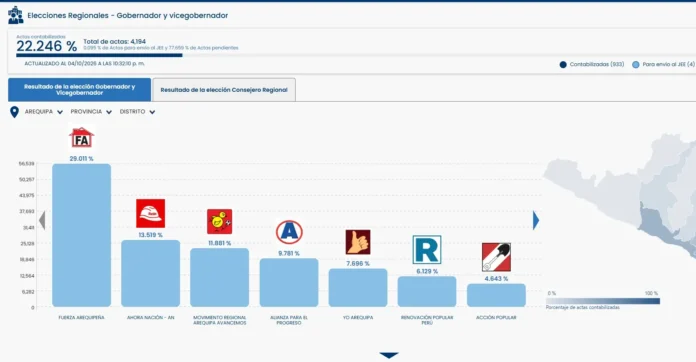Expand section with the bottom down arrow
The image size is (696, 362).
pos(389,355)
